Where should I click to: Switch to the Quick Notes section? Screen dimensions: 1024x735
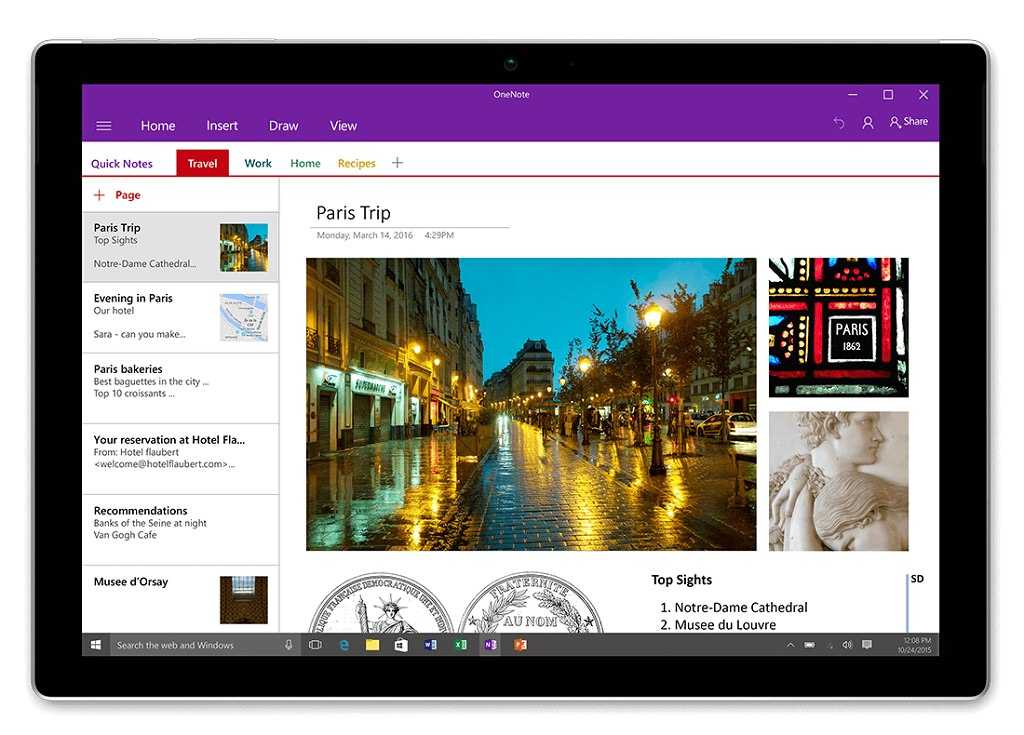coord(122,164)
